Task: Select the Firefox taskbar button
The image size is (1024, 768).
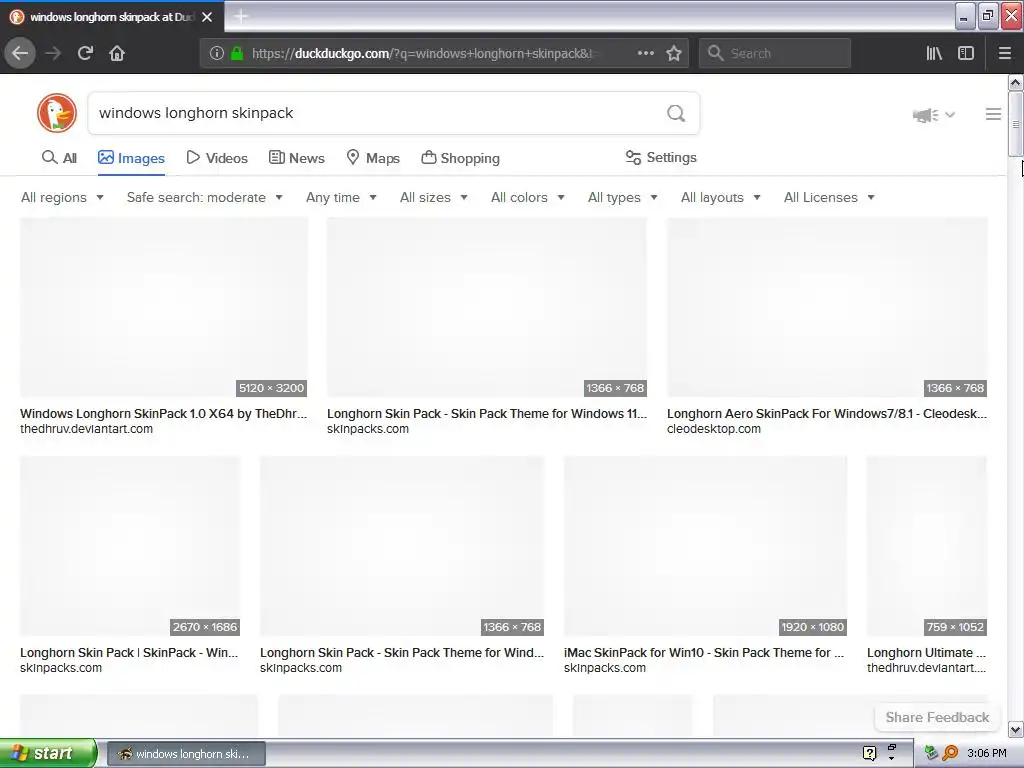Action: click(x=186, y=754)
